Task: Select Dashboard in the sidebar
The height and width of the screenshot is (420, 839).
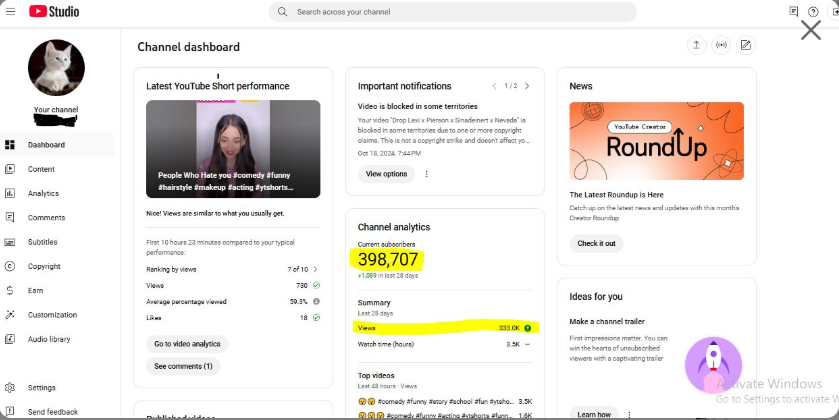Action: click(x=57, y=145)
